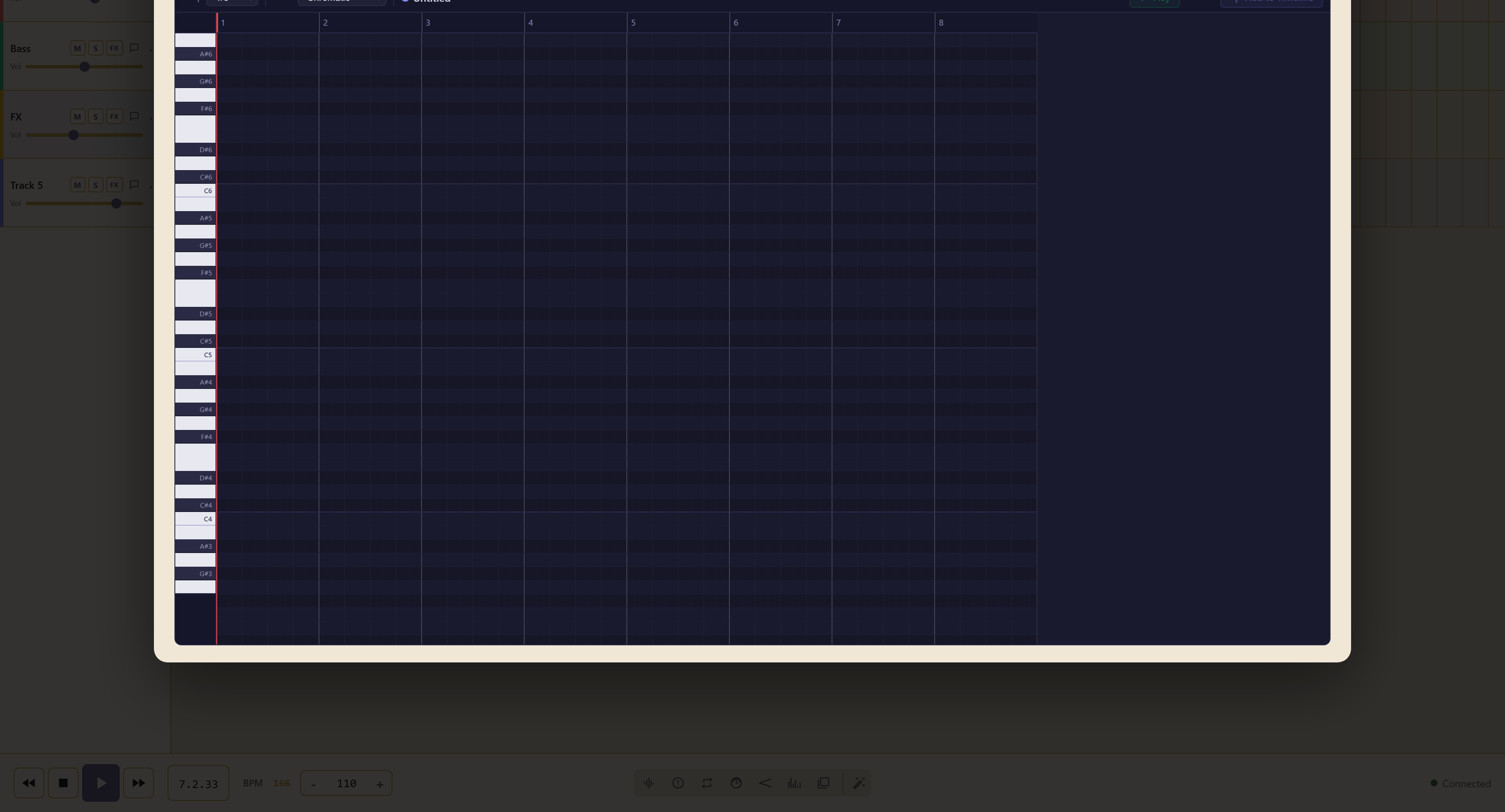Click the stacked windows copy icon

[x=823, y=783]
